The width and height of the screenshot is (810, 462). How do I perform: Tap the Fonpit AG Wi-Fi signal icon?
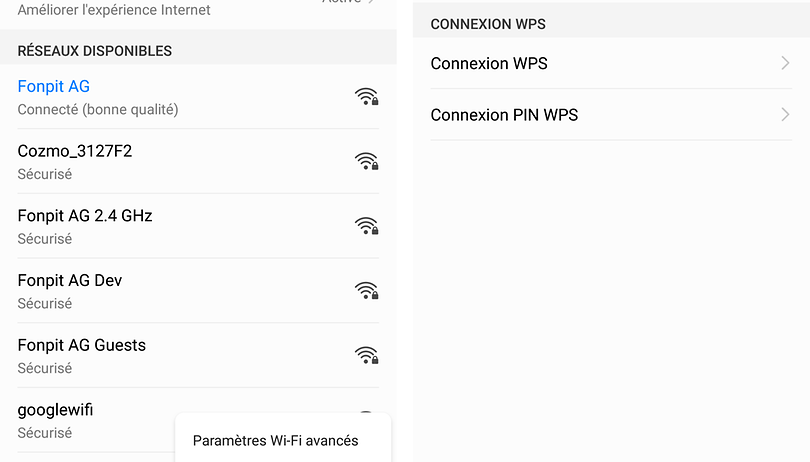(x=367, y=97)
